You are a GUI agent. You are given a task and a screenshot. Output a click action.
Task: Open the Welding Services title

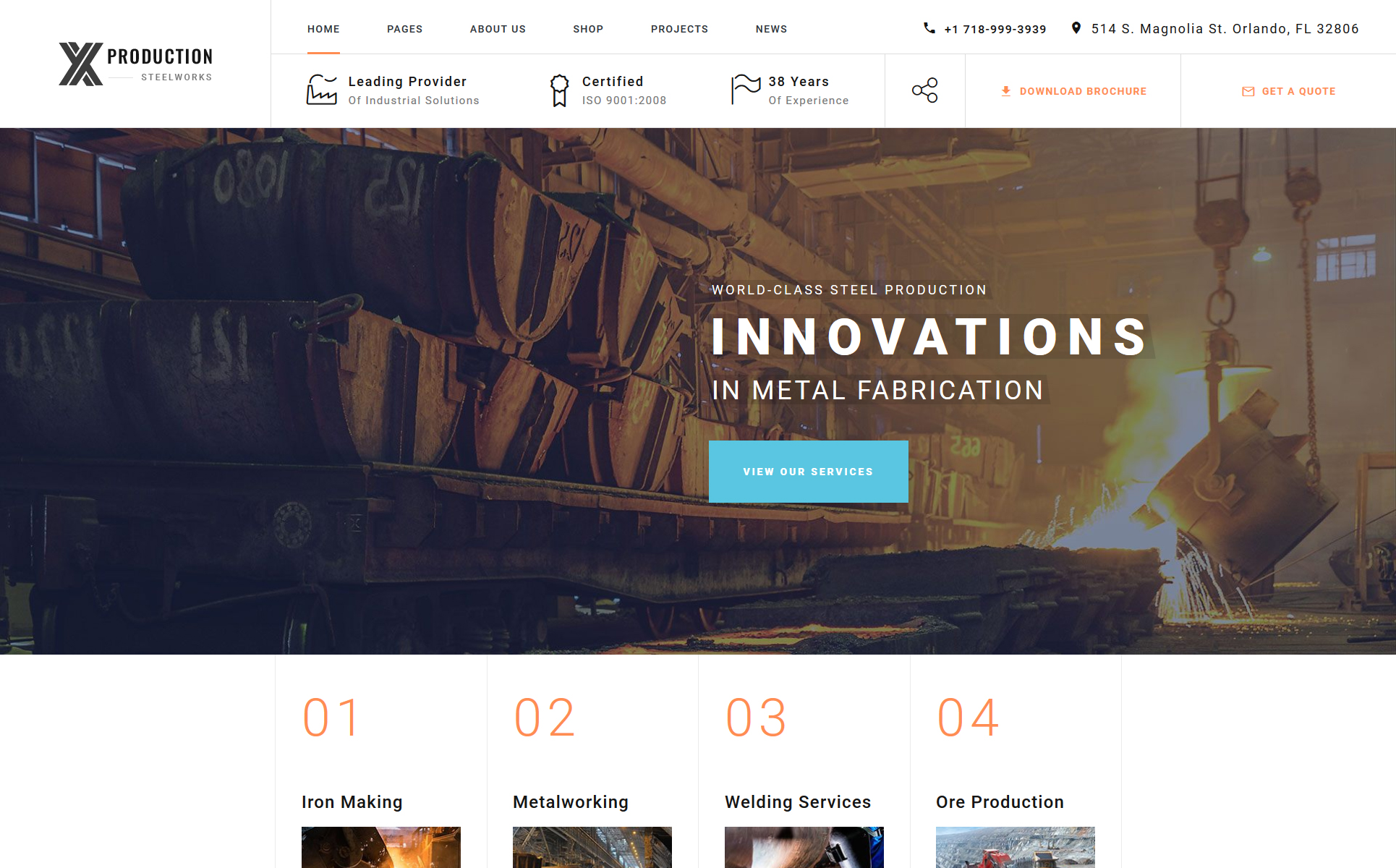798,802
